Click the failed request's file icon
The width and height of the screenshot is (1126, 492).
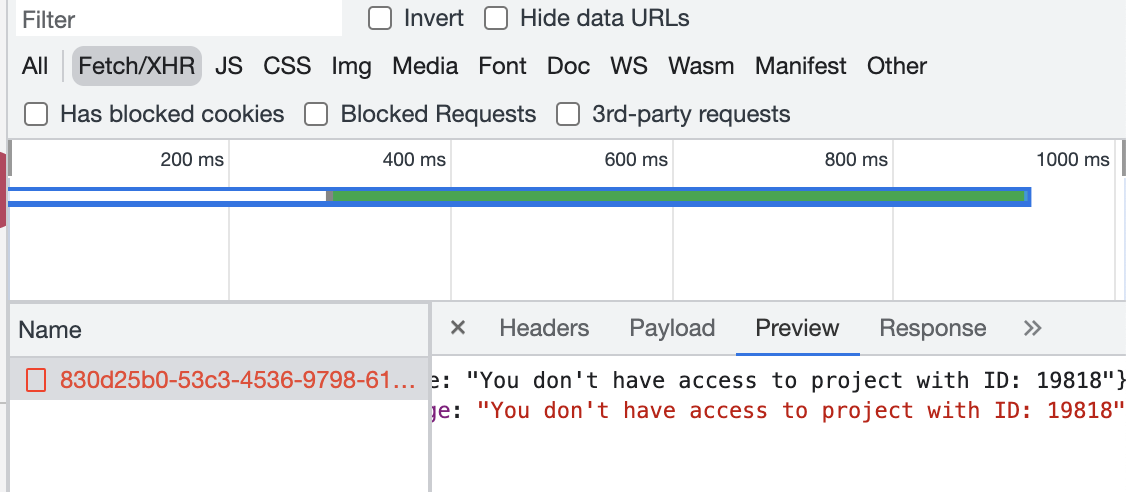(x=36, y=380)
